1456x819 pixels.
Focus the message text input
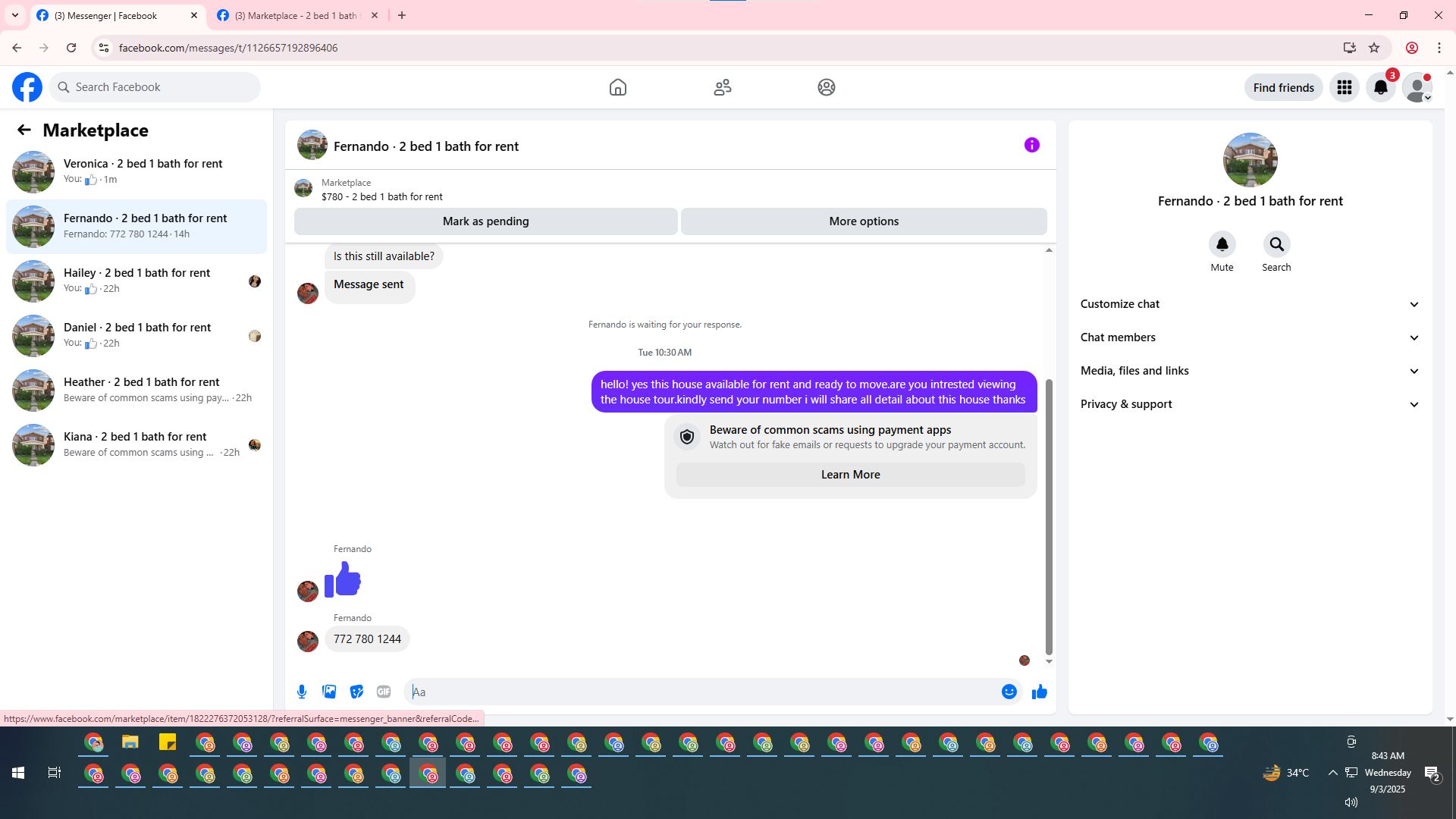tap(703, 692)
